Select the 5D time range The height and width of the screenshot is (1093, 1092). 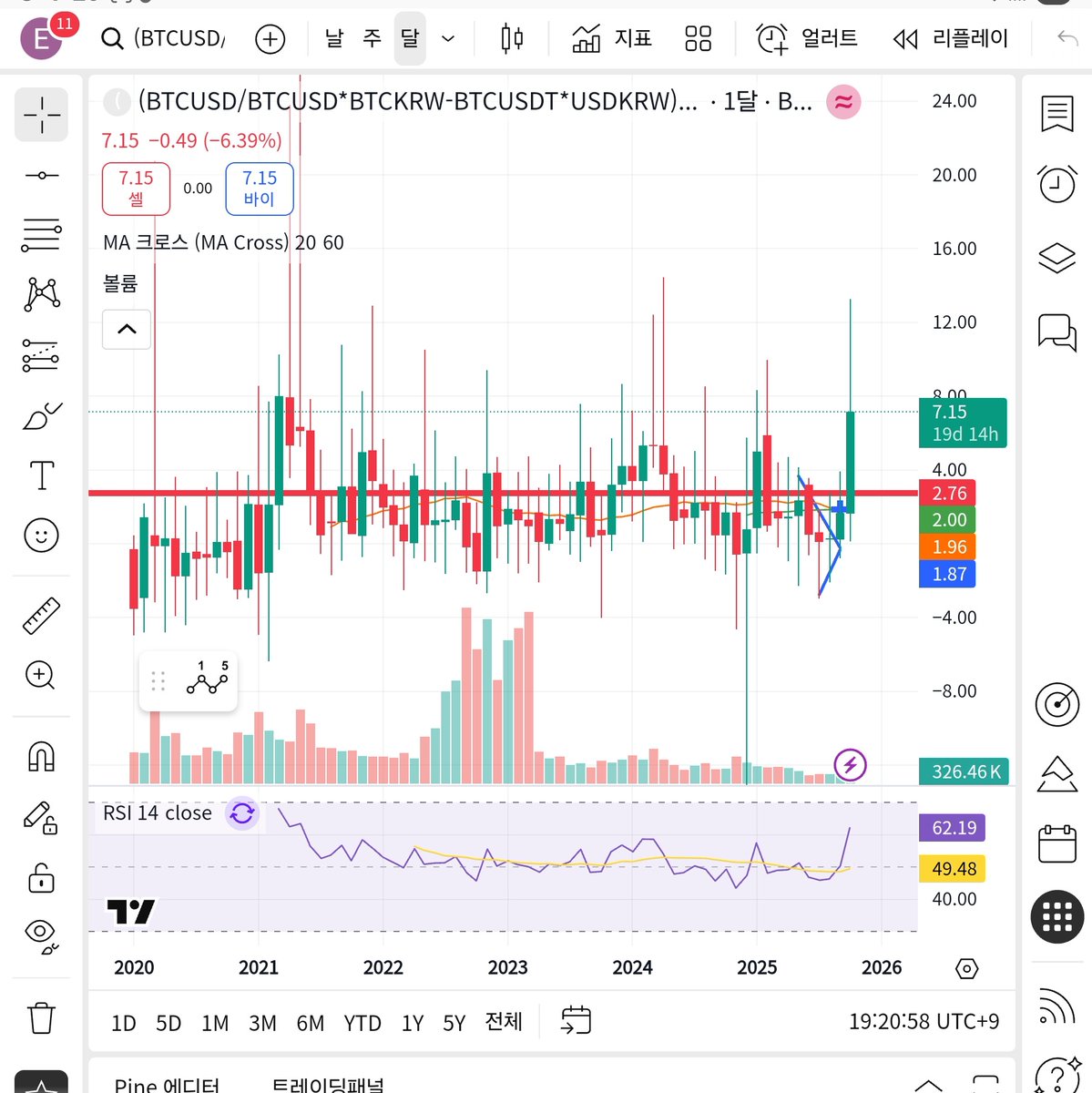pyautogui.click(x=168, y=1023)
